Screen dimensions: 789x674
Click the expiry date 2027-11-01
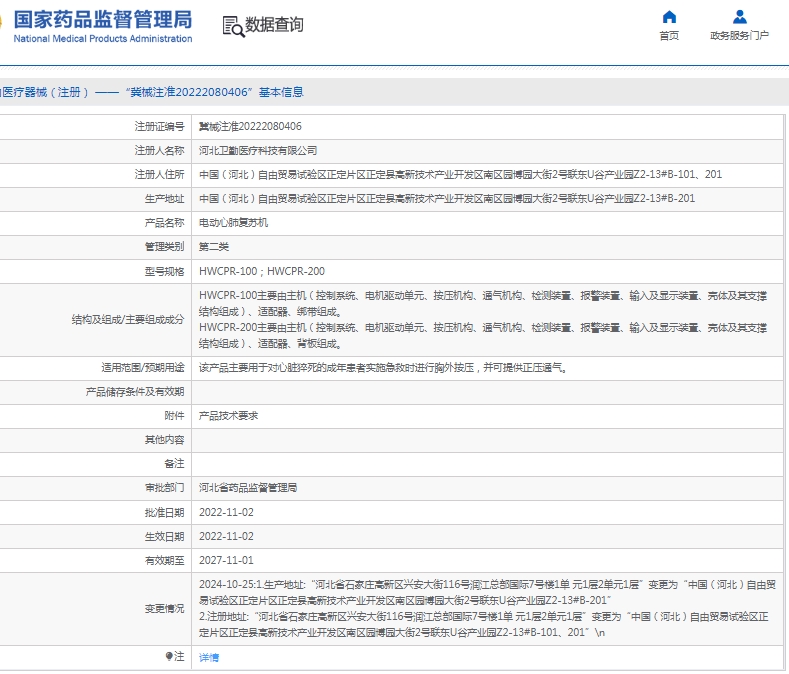pyautogui.click(x=226, y=561)
